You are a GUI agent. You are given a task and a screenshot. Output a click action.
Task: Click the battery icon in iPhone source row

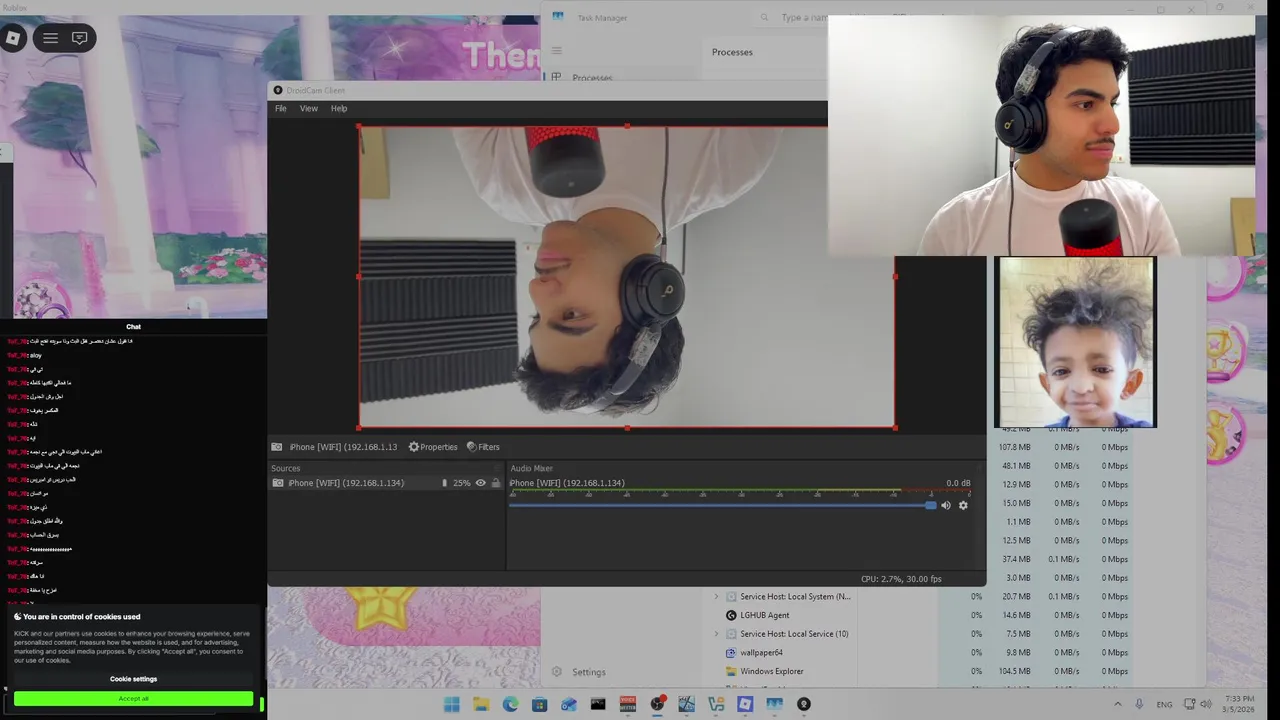444,483
